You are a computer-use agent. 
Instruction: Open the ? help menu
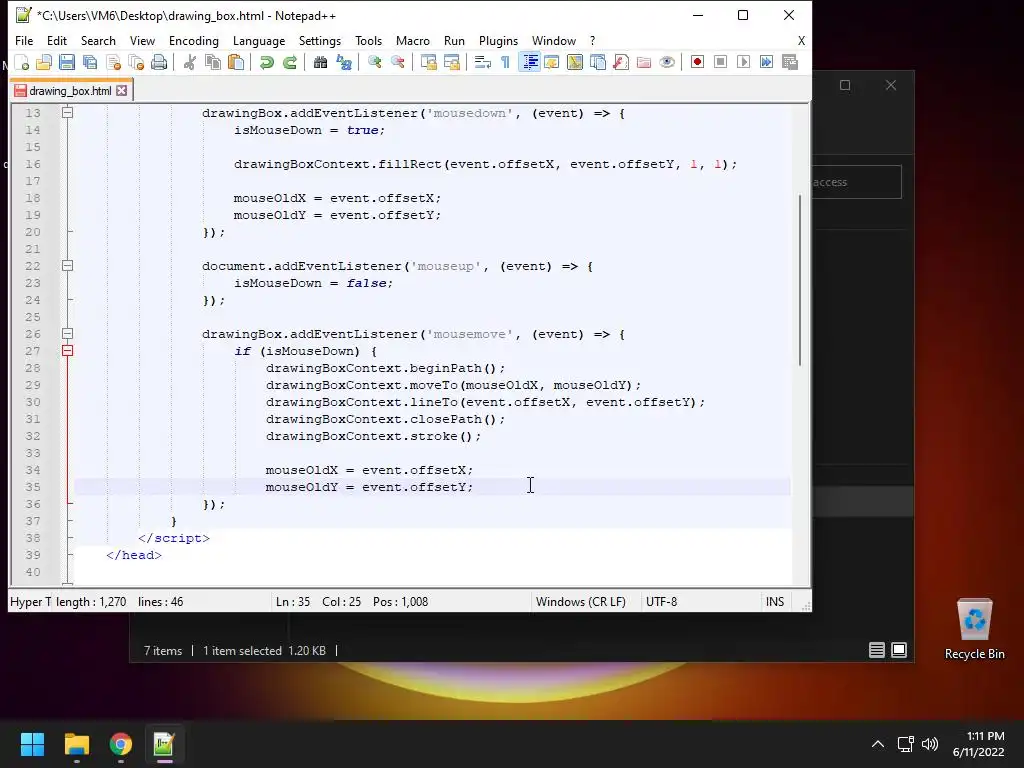point(592,40)
